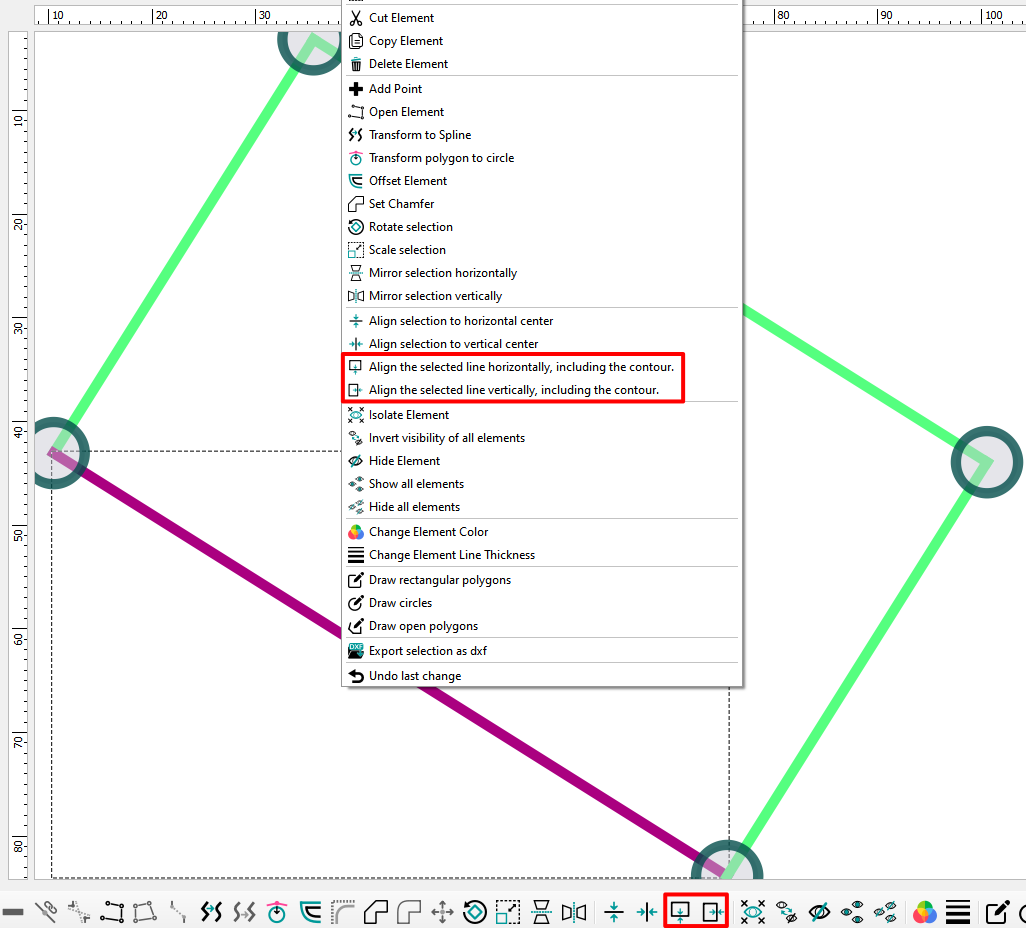Screen dimensions: 1026x928
Task: Click Invert visibility of all elements in the menu
Action: coord(446,438)
